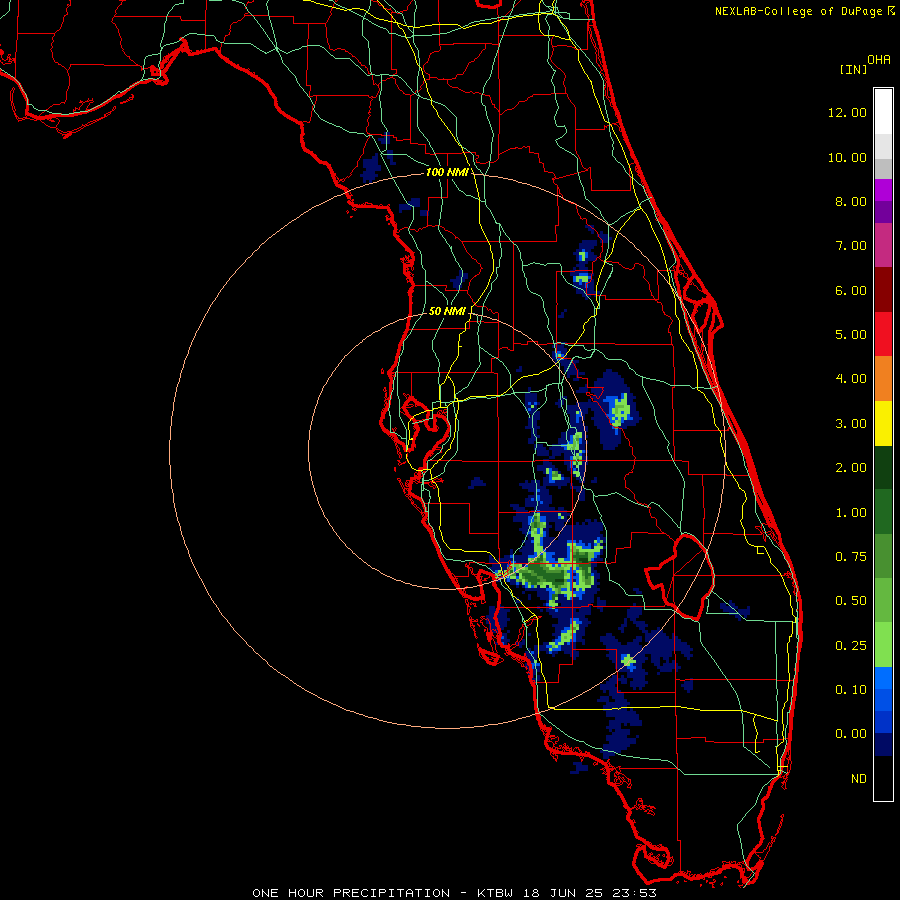Screen dimensions: 900x900
Task: Click the 0.10 legend value
Action: tap(851, 690)
